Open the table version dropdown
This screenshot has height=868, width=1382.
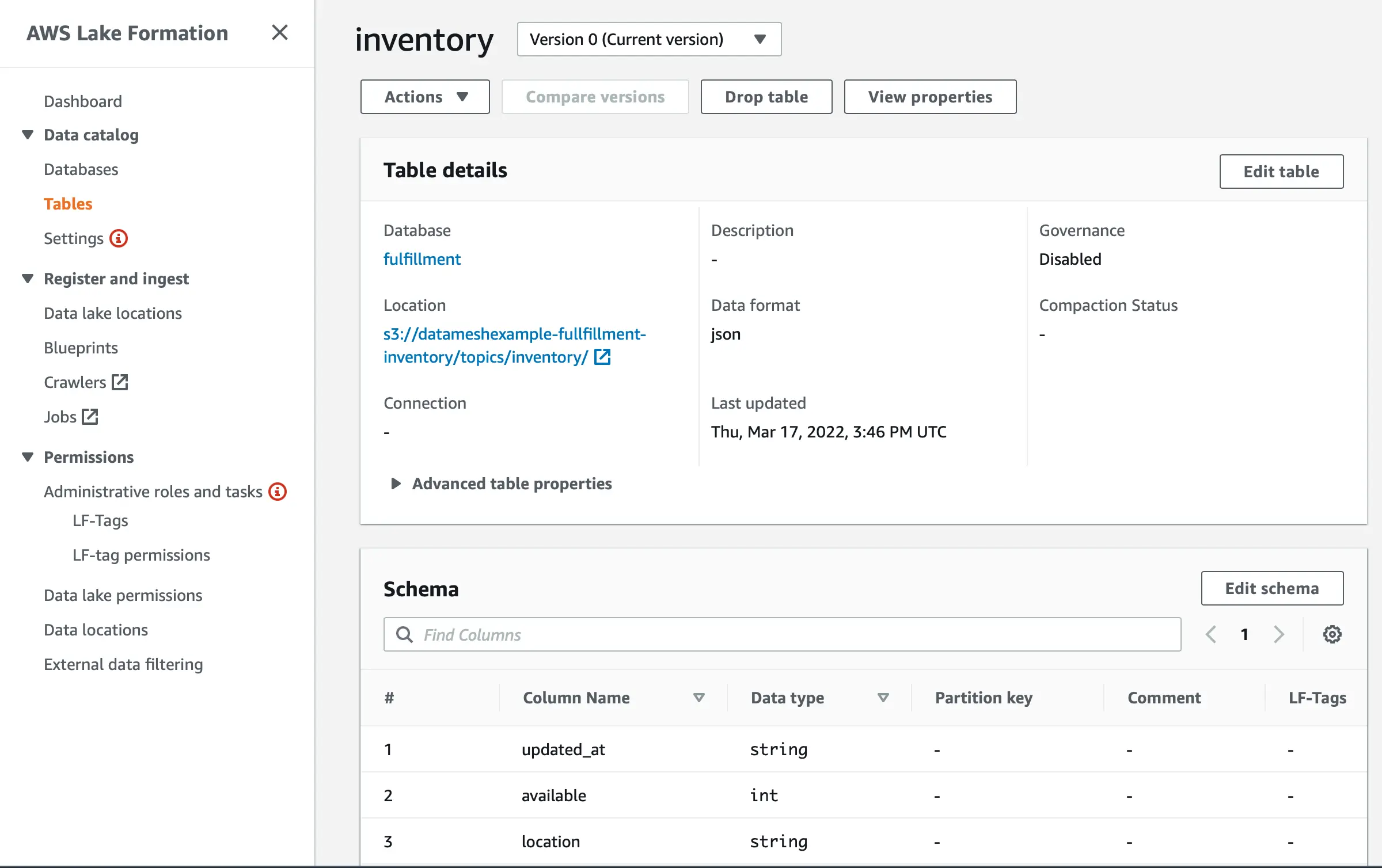pos(649,39)
